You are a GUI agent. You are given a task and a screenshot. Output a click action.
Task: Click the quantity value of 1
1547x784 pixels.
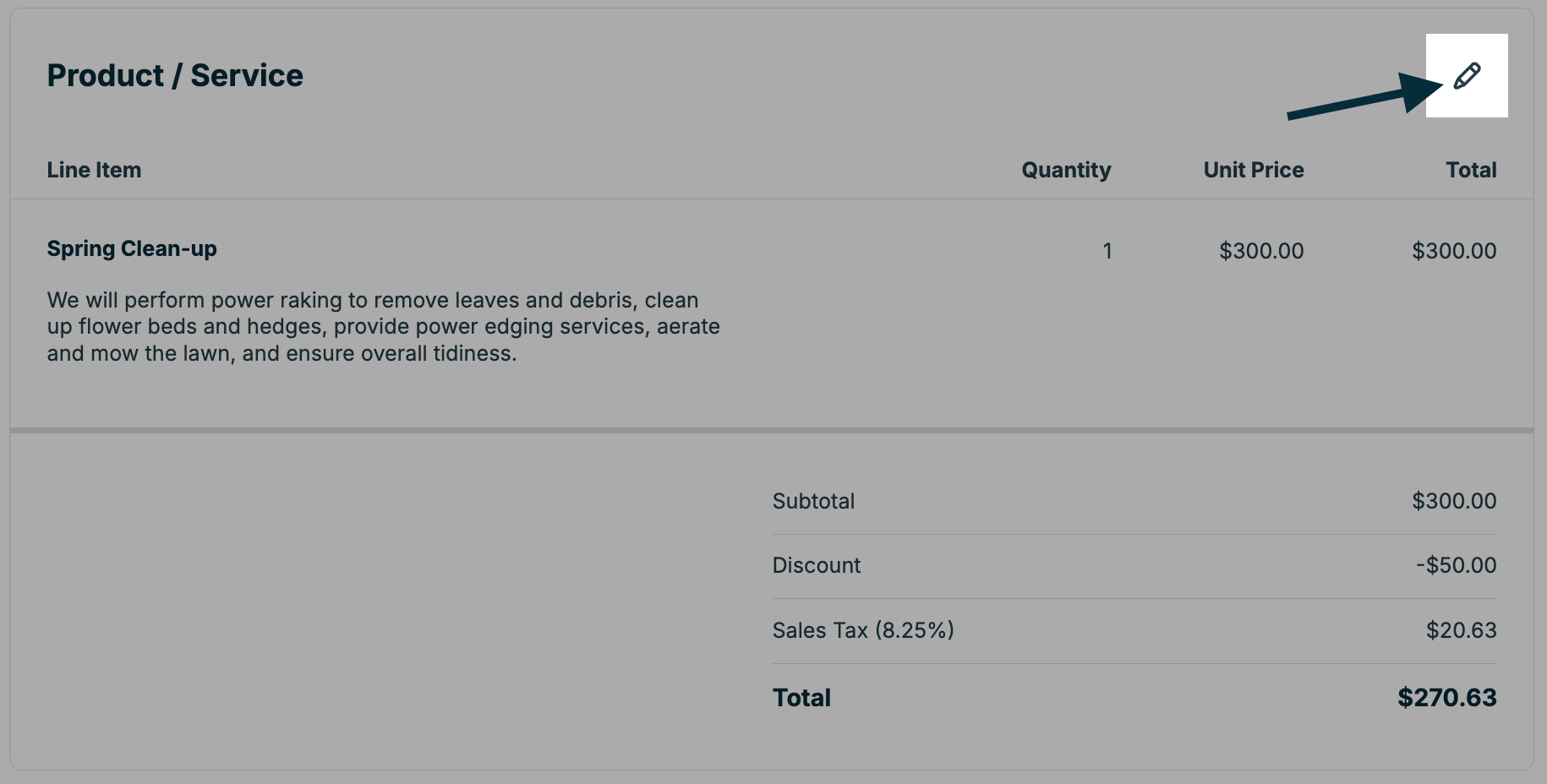(x=1107, y=250)
